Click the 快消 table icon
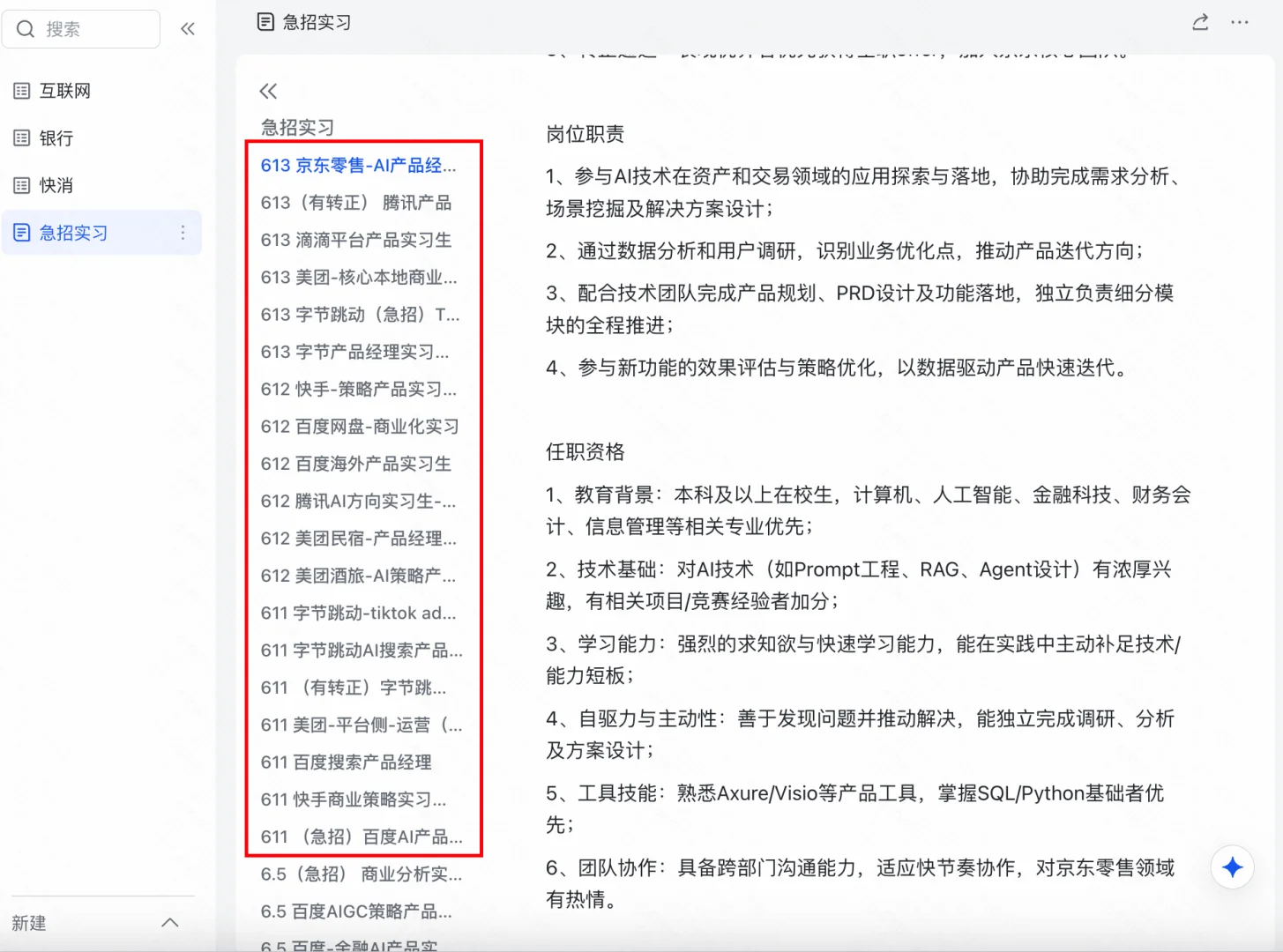 22,185
